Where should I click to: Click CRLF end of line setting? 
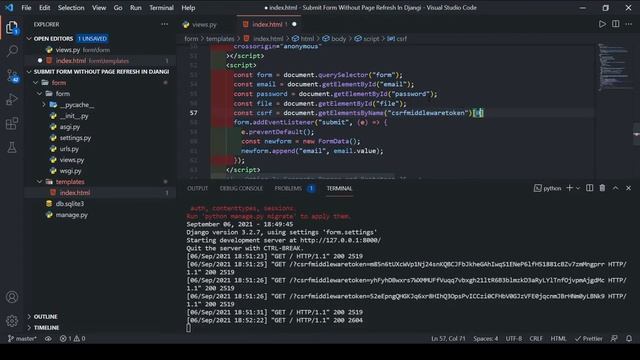click(x=536, y=338)
